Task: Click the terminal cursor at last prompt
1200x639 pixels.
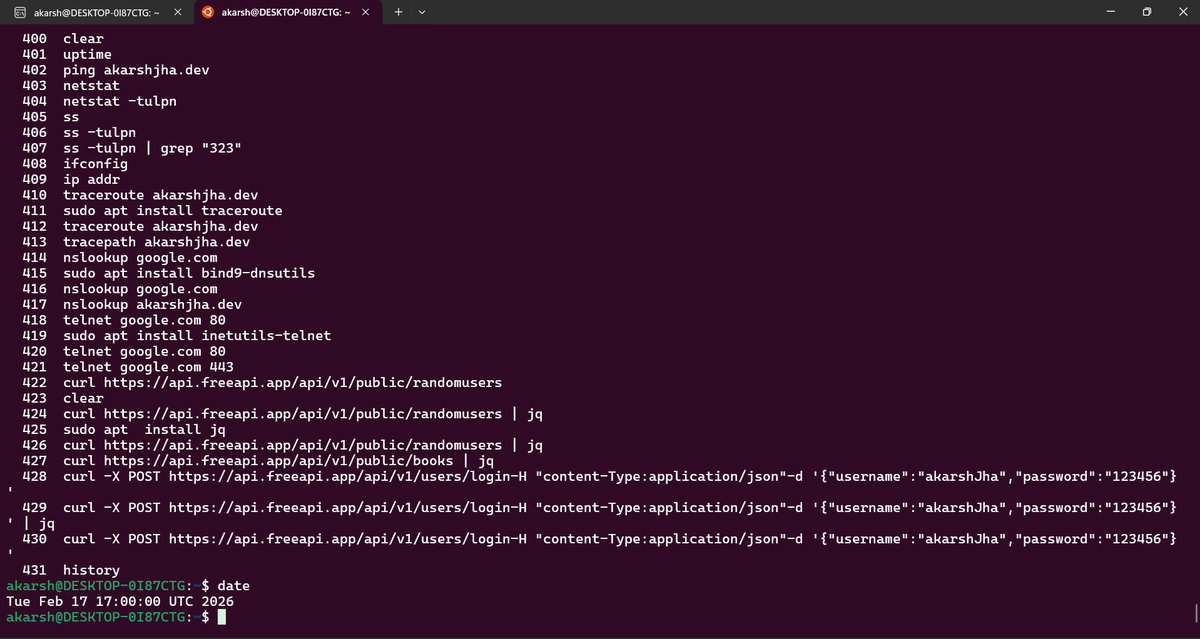Action: 222,617
